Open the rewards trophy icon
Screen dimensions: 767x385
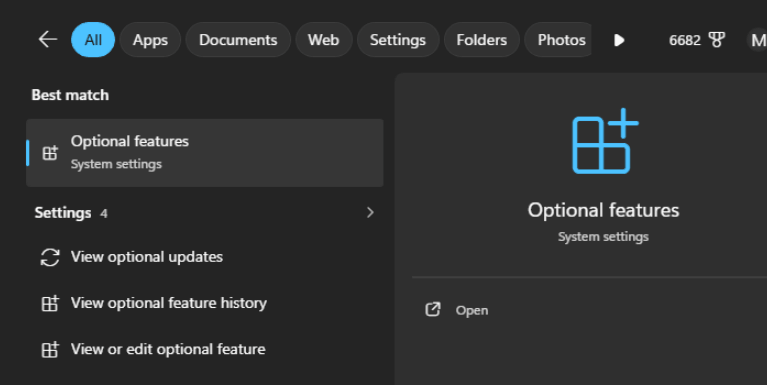coord(717,40)
